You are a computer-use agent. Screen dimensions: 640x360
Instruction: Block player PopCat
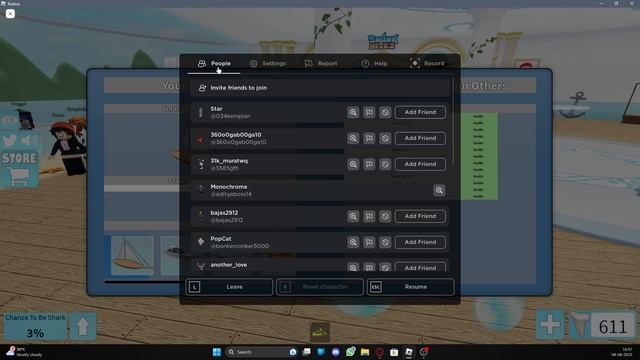pos(385,242)
